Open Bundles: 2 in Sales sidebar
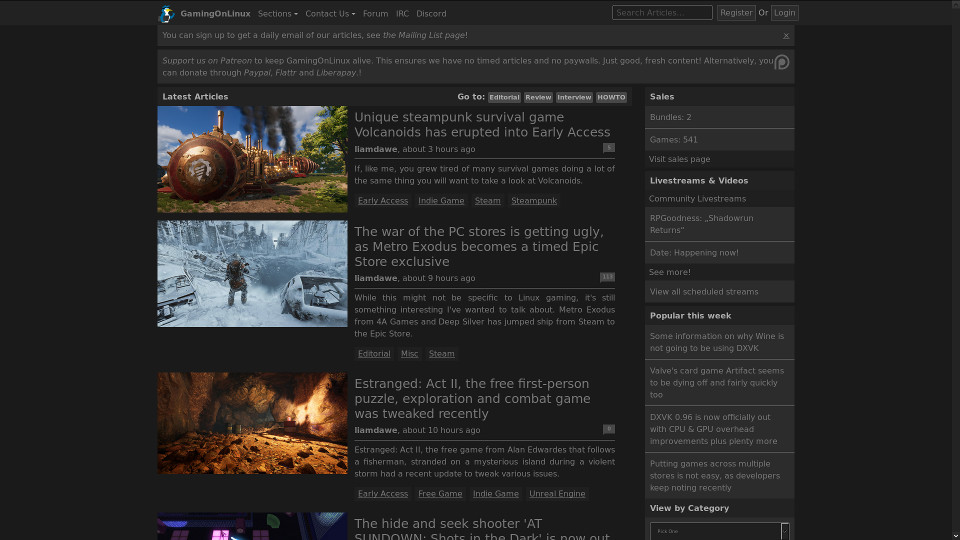Image resolution: width=960 pixels, height=540 pixels. tap(719, 117)
